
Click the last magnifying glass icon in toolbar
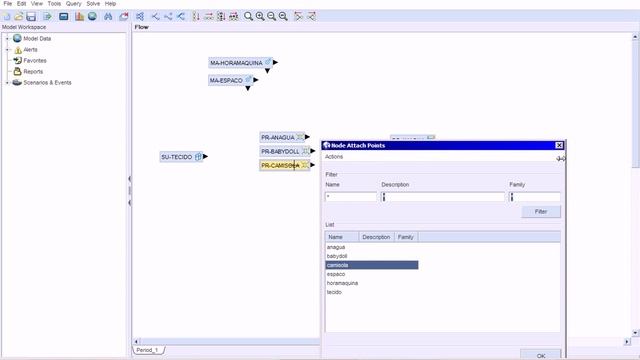(283, 16)
